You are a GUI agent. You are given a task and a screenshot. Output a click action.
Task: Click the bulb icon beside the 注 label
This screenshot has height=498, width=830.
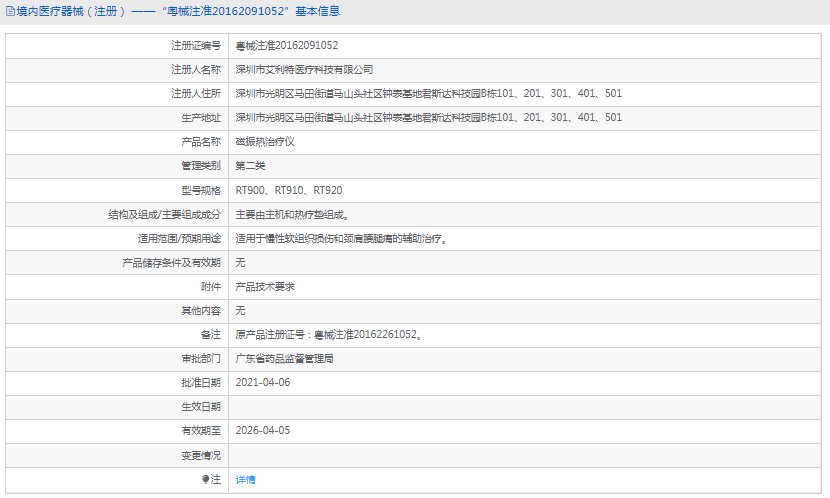click(x=205, y=479)
